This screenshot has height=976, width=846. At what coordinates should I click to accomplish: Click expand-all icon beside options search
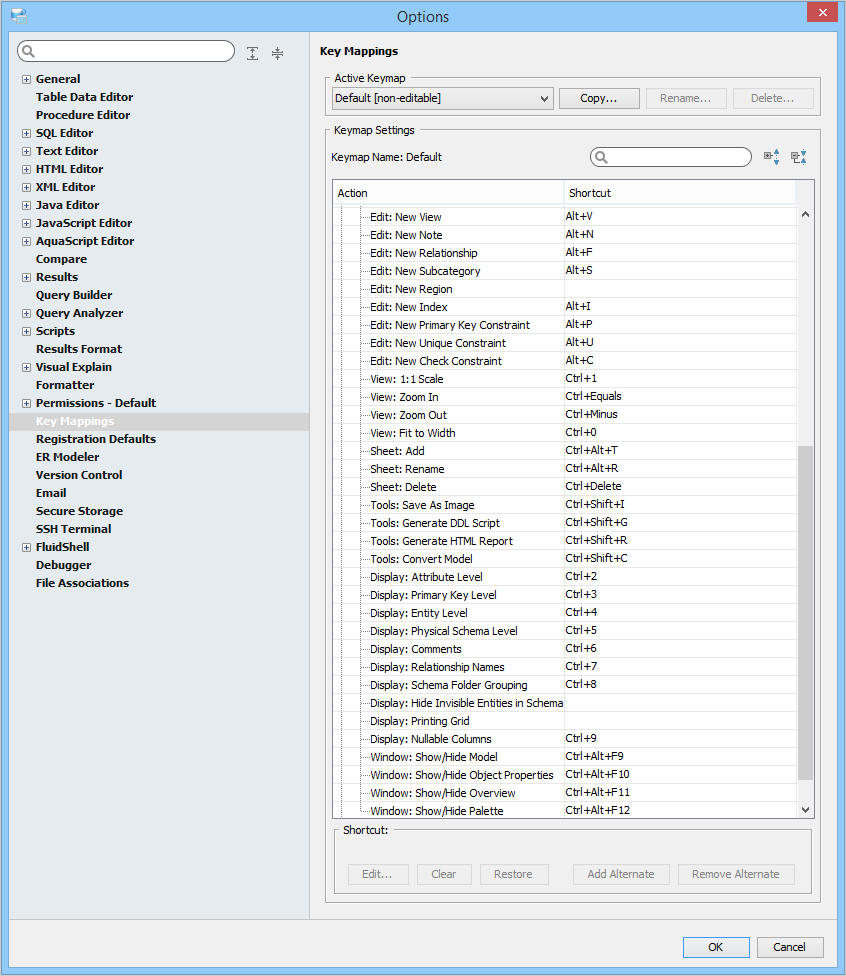252,54
